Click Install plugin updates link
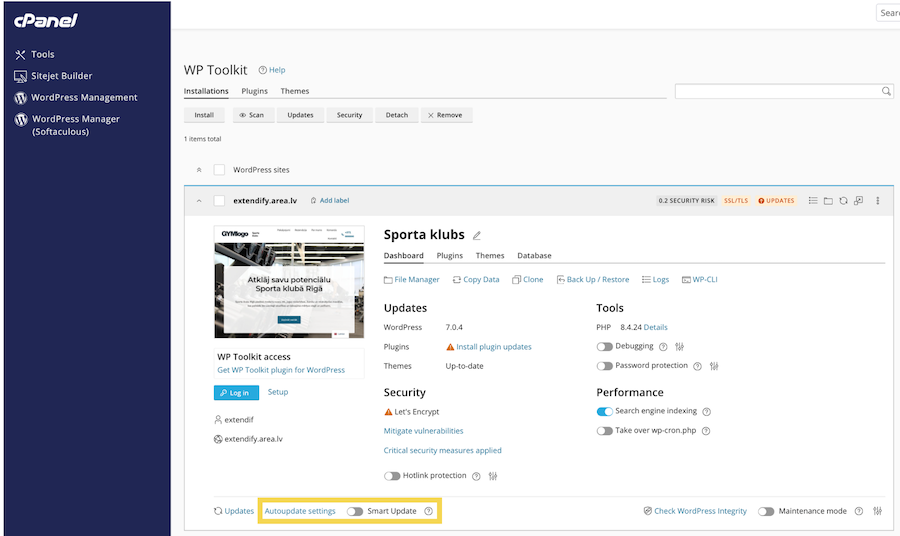The height and width of the screenshot is (536, 900). point(494,347)
